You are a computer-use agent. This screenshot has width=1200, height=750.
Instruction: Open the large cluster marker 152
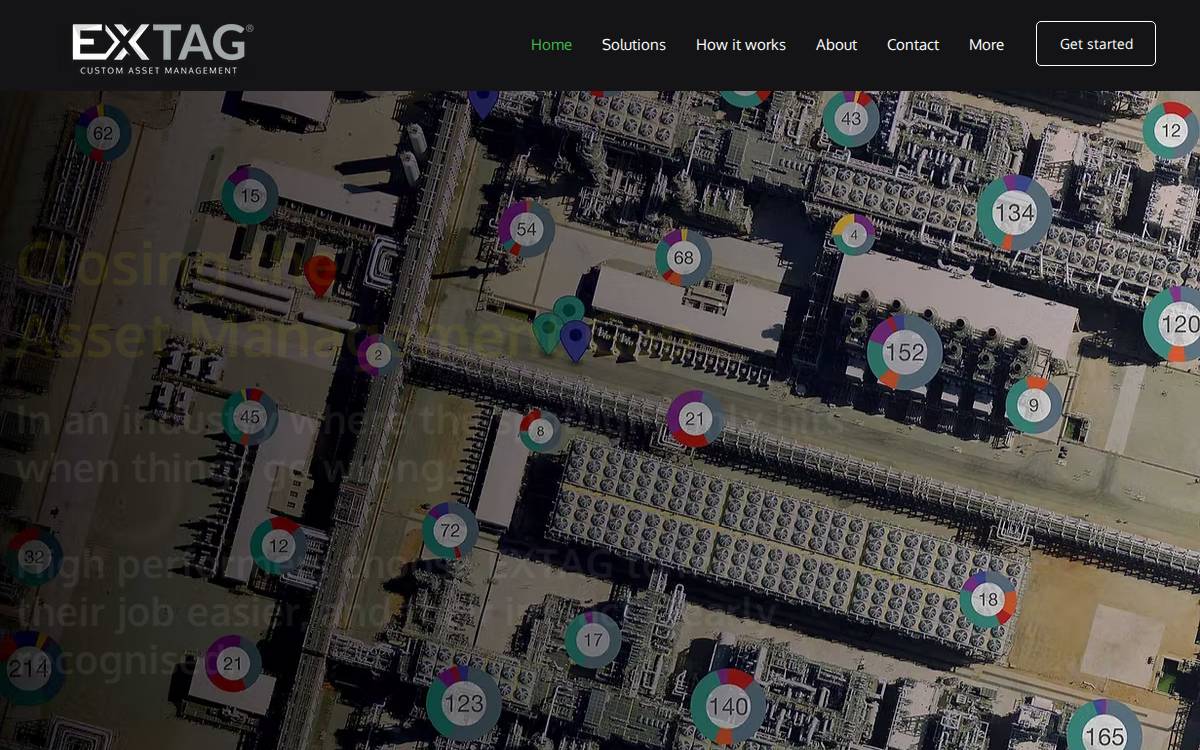(x=904, y=352)
